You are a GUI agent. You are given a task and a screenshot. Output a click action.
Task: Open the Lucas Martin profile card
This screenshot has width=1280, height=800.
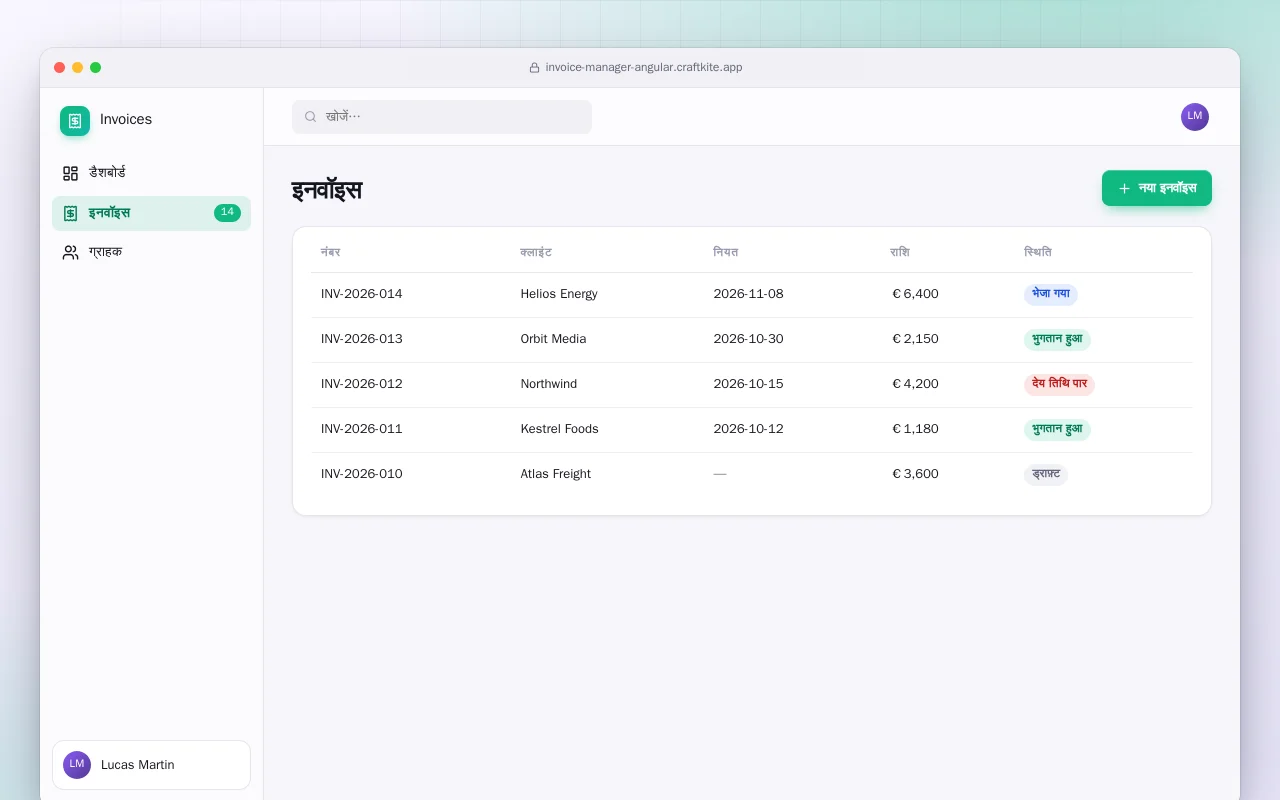(x=151, y=765)
